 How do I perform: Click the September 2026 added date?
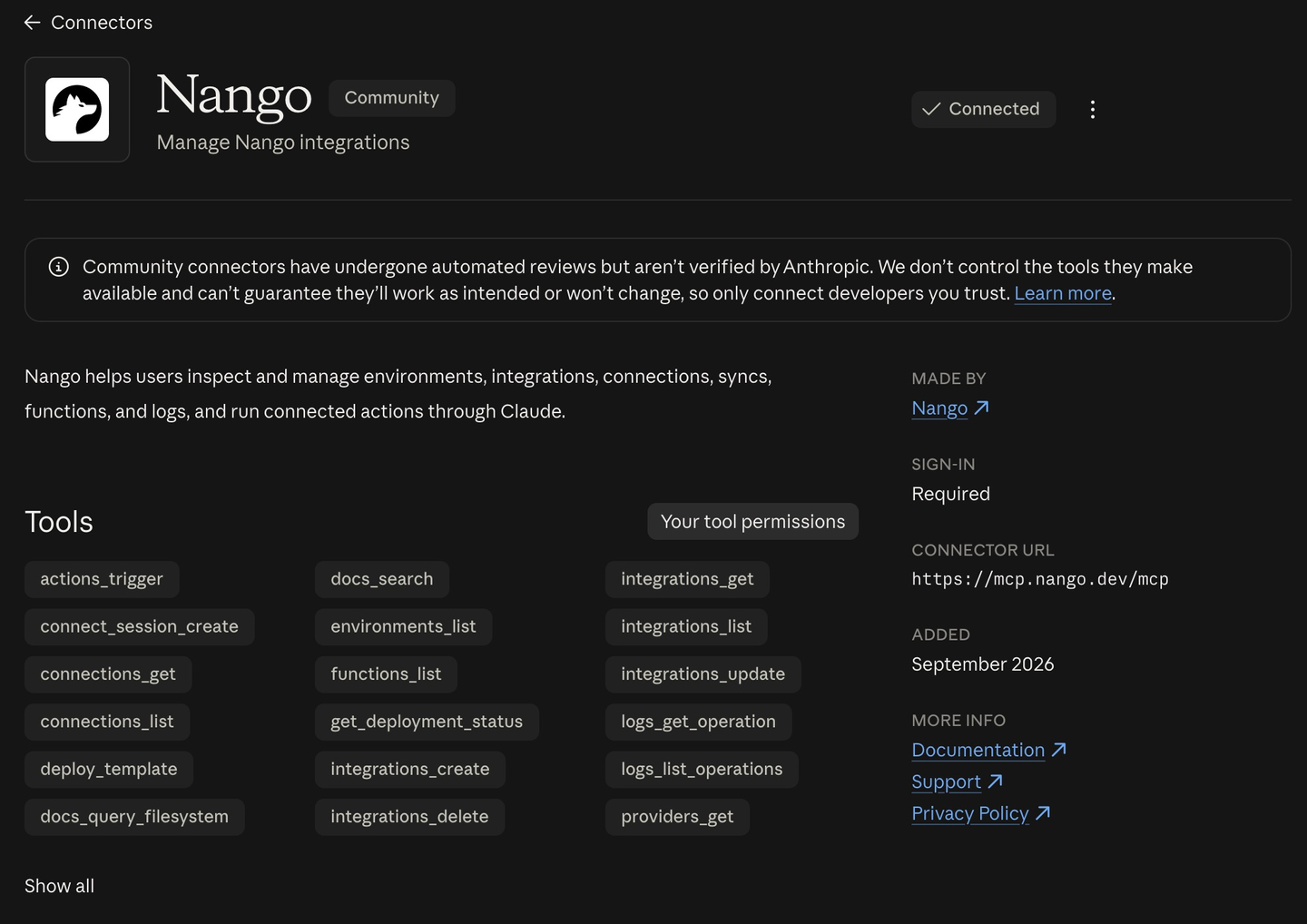[983, 664]
